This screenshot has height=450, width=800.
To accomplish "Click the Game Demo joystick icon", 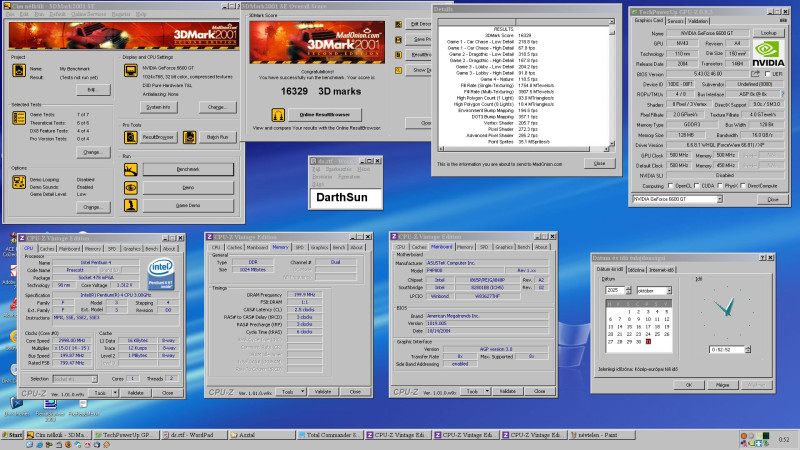I will tap(130, 205).
